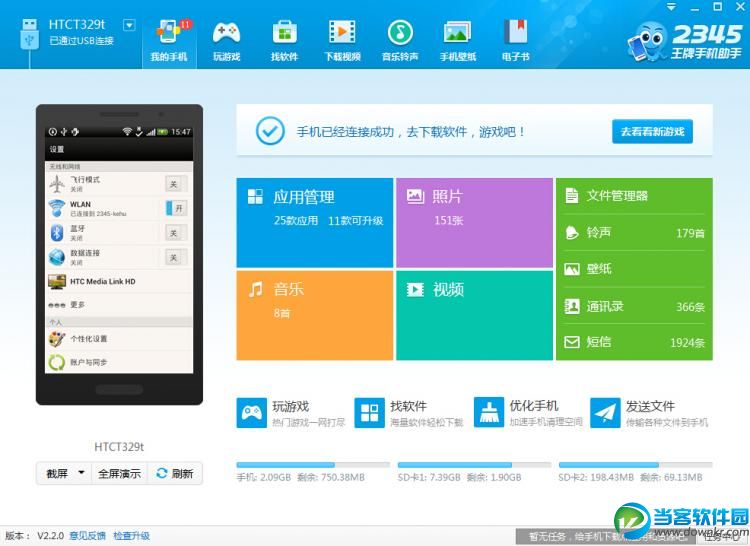Click the 全屏演示 button
The image size is (750, 546).
click(120, 474)
